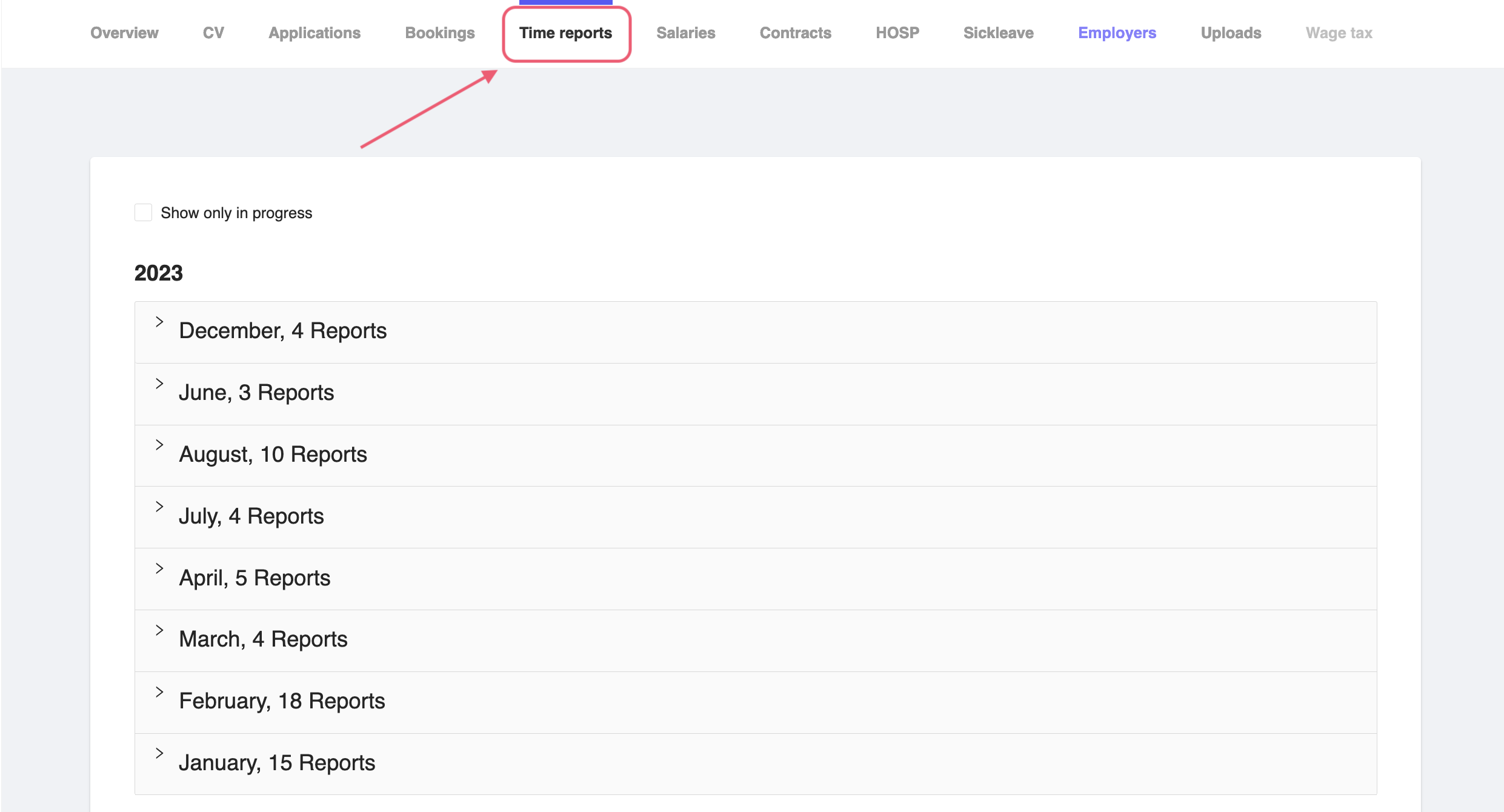Expand the July, 4 Reports section
The image size is (1504, 812).
(x=251, y=516)
